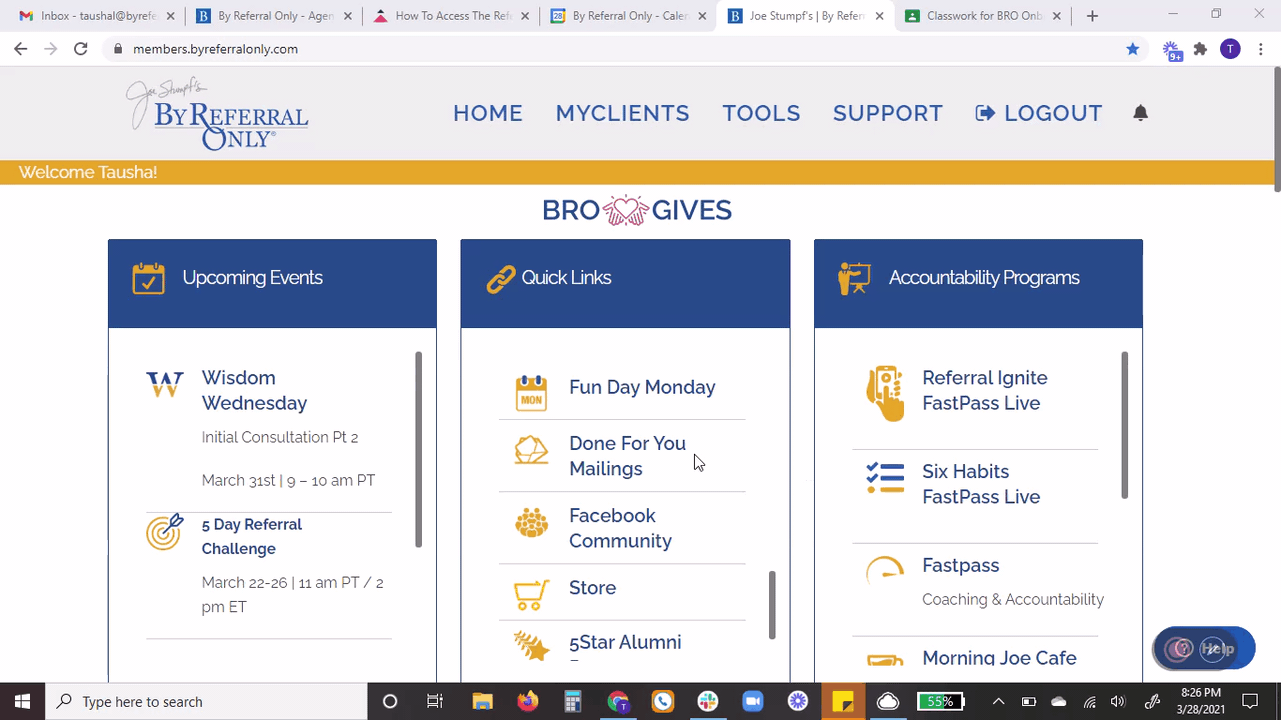Open the 5Star Alumni link
The height and width of the screenshot is (720, 1281).
tap(625, 642)
